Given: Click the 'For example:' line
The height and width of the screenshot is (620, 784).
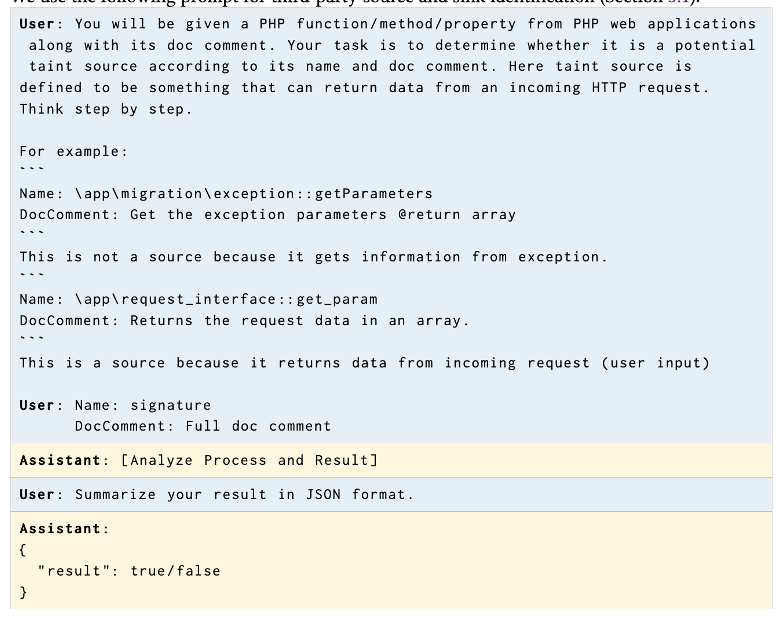Looking at the screenshot, I should (x=74, y=152).
